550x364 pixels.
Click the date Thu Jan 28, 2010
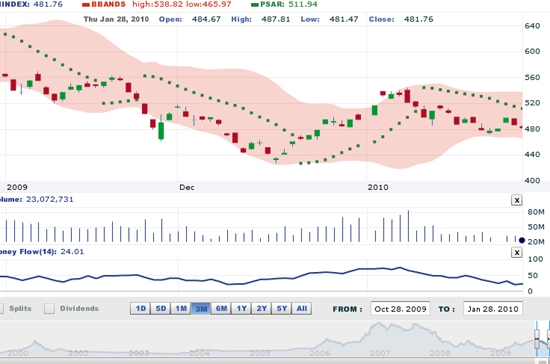pyautogui.click(x=116, y=19)
